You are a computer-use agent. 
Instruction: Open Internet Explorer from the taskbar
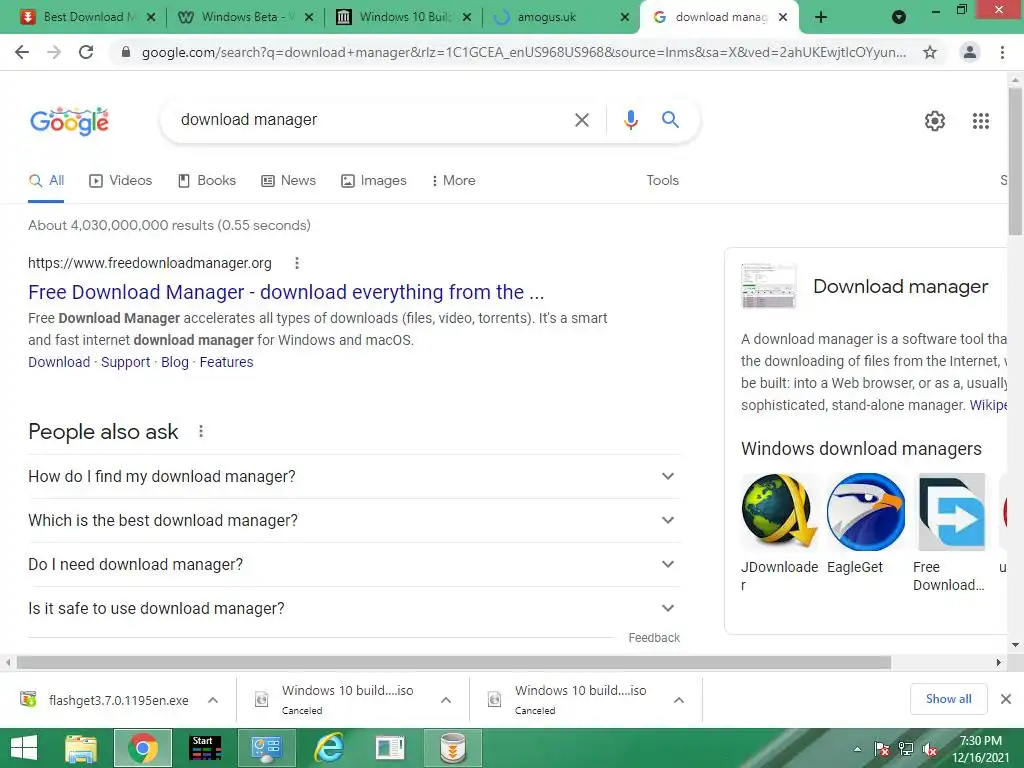tap(329, 748)
